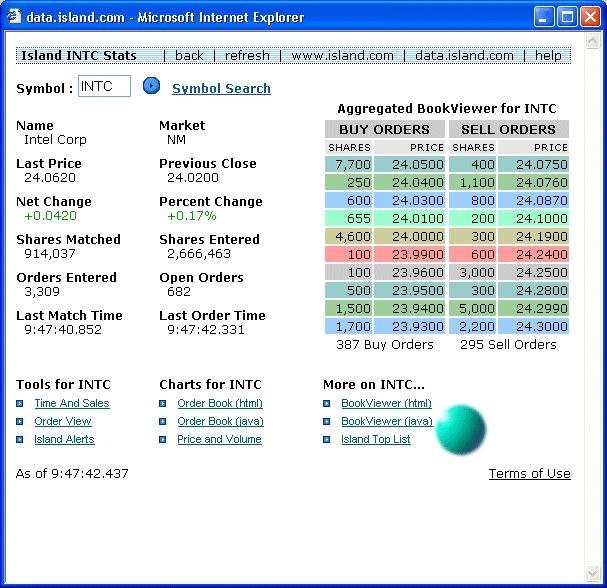
Task: Click the Last Price value 24.0620
Action: [x=50, y=178]
